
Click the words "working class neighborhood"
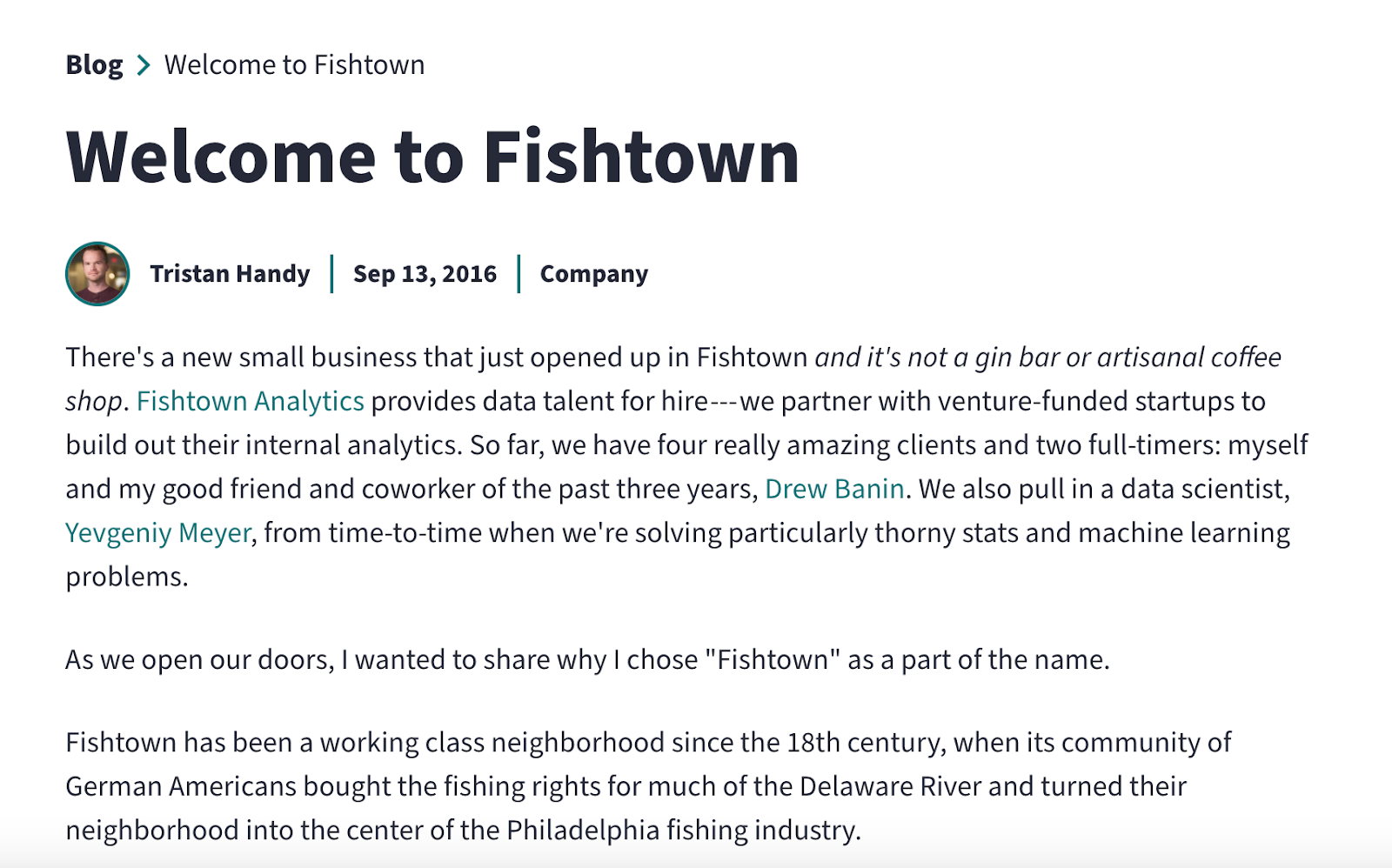click(x=492, y=743)
